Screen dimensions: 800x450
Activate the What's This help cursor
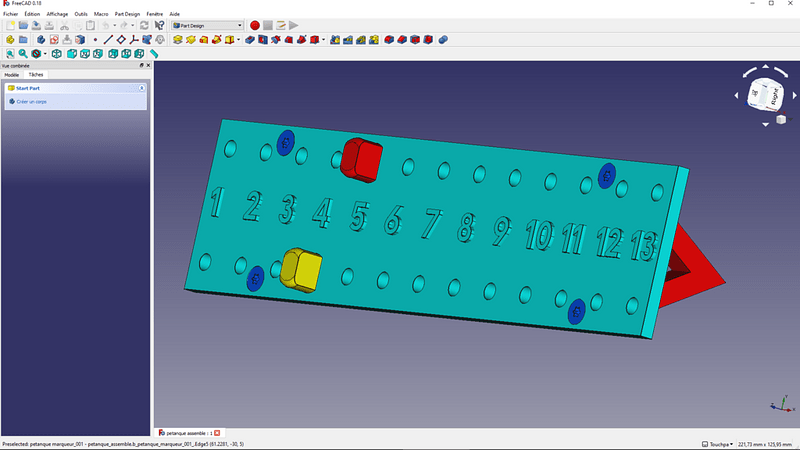point(160,26)
